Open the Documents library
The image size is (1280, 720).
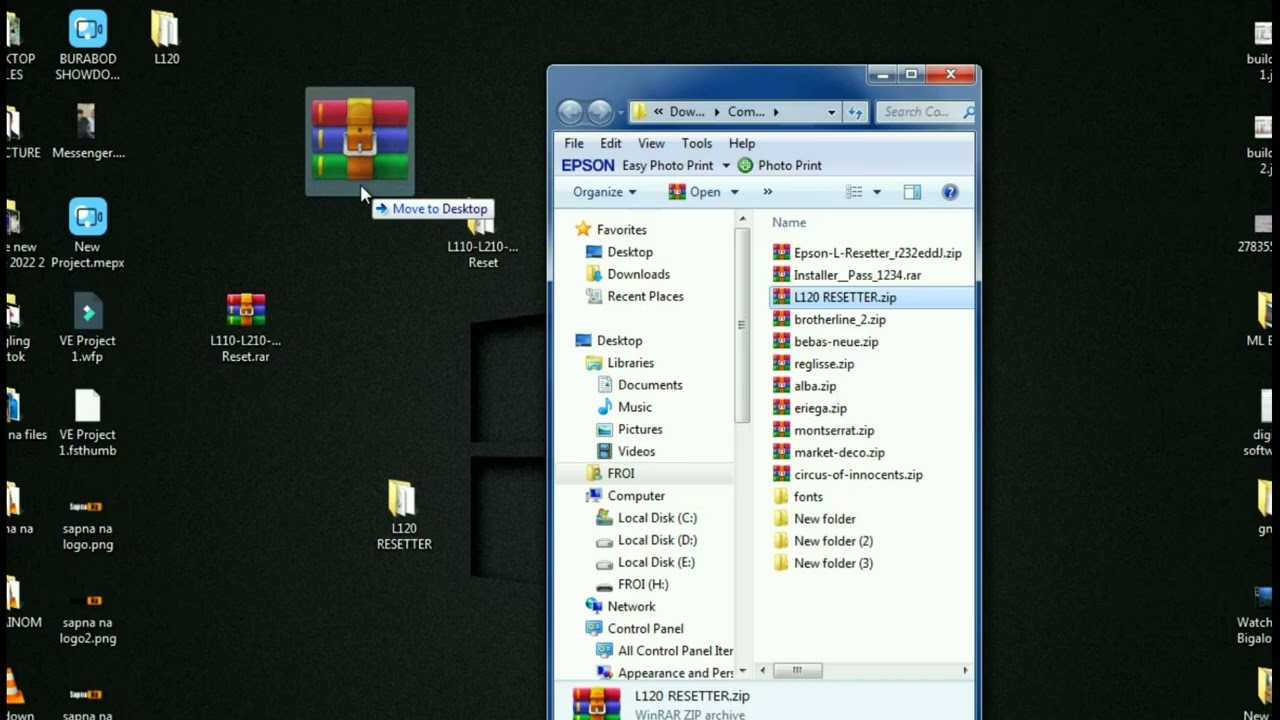639,385
